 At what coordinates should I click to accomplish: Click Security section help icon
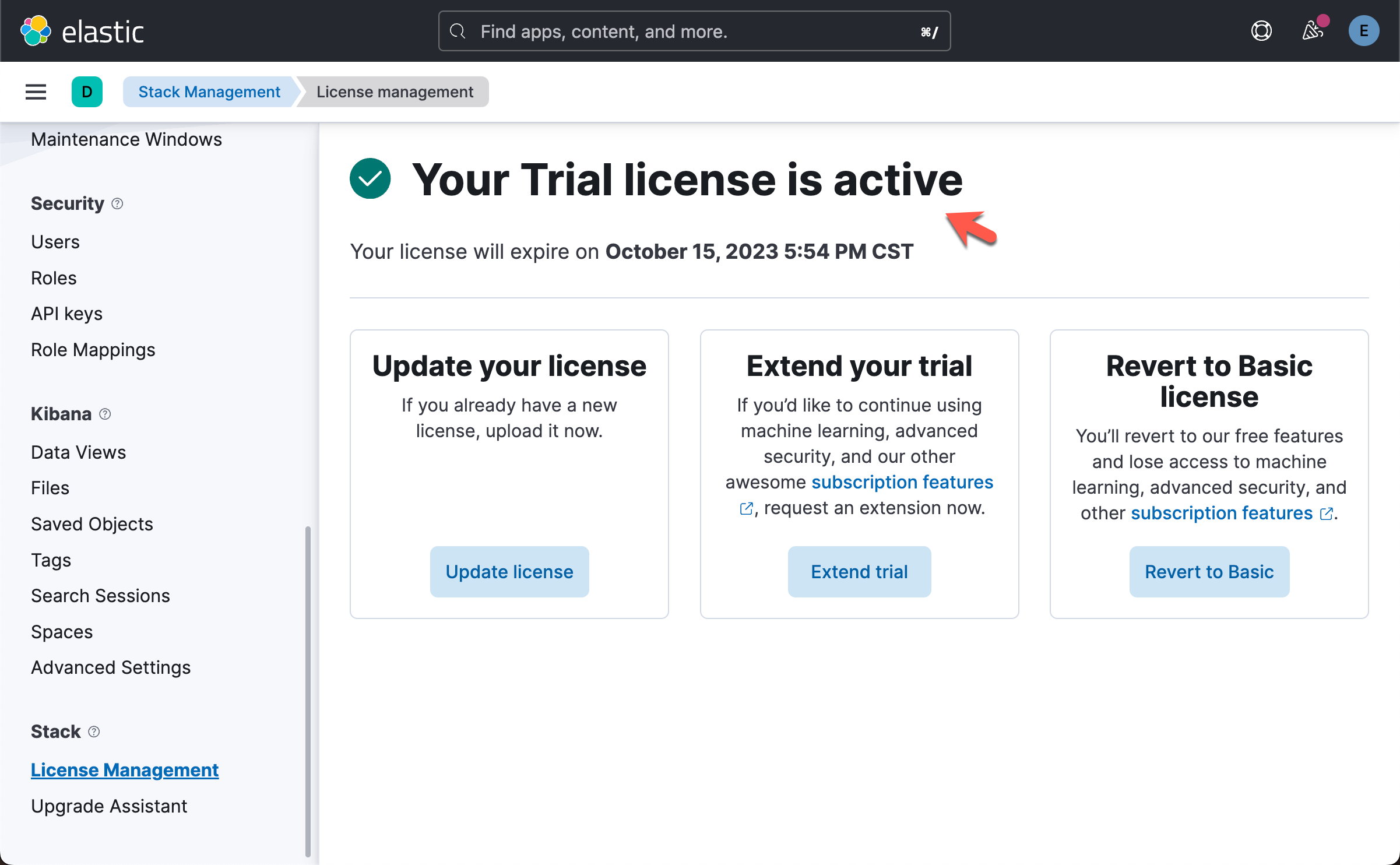tap(117, 203)
